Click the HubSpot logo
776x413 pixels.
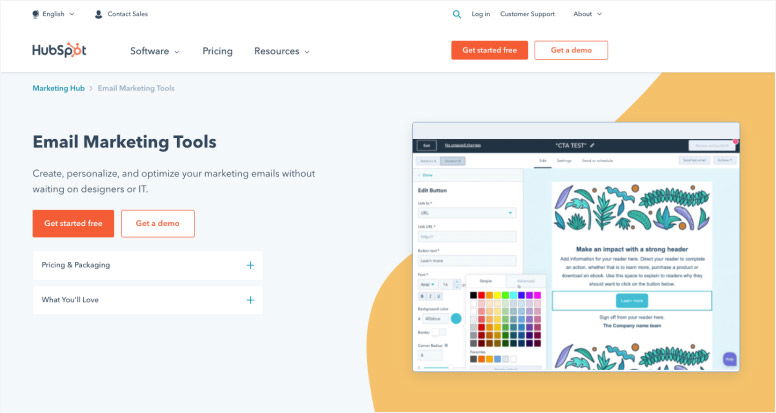click(x=59, y=50)
